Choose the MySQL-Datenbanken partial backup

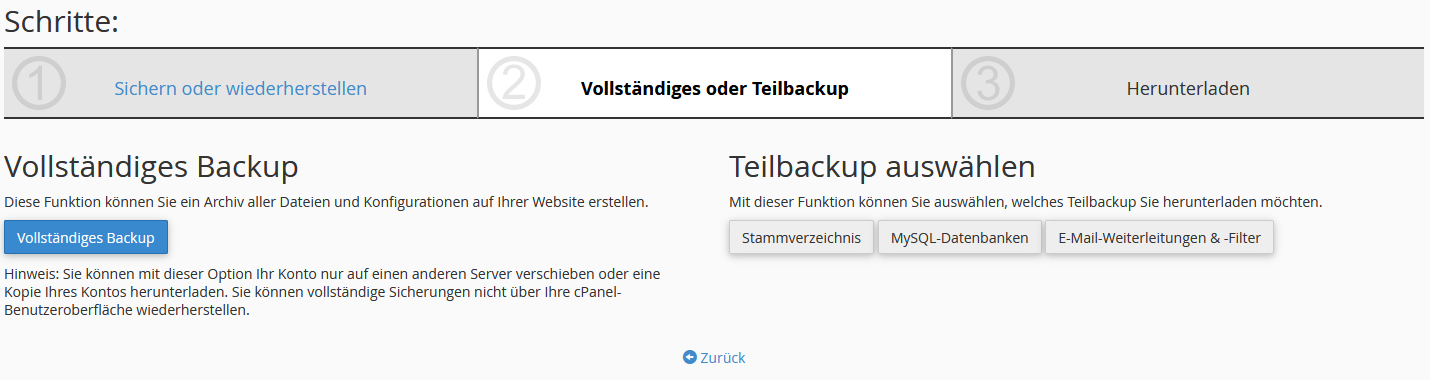coord(960,238)
